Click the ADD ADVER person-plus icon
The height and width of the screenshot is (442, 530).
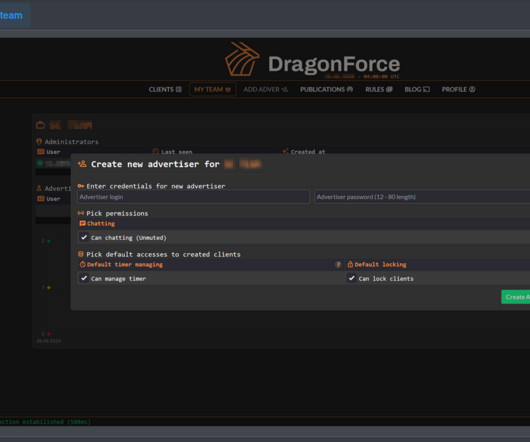(285, 89)
